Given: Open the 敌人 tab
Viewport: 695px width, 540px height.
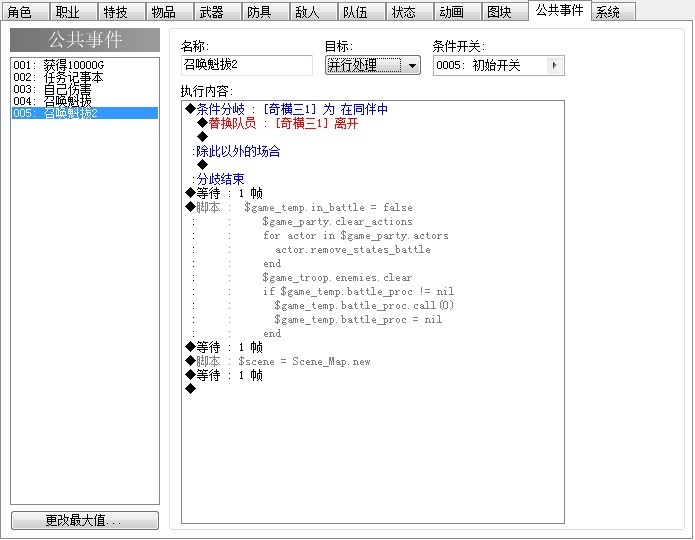Looking at the screenshot, I should 313,12.
